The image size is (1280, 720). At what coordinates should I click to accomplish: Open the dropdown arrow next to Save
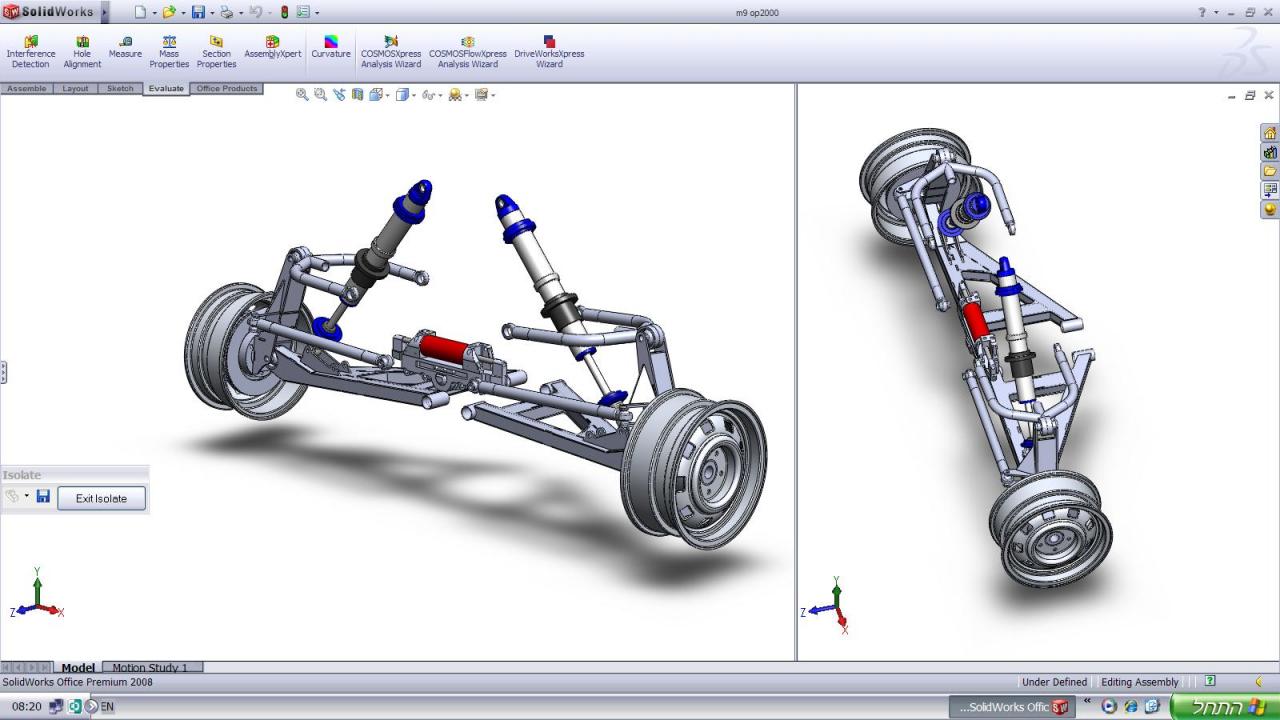(x=211, y=13)
